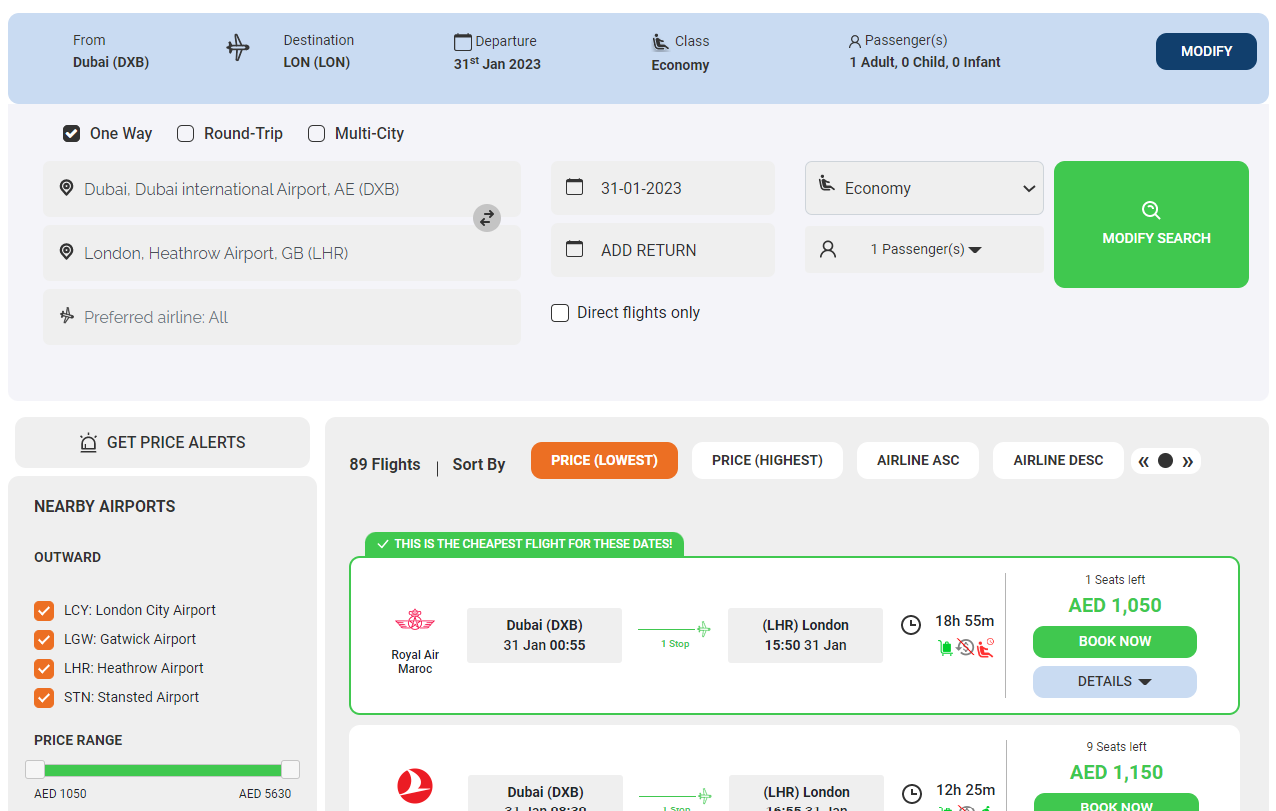Enable the Round-Trip checkbox

[186, 134]
